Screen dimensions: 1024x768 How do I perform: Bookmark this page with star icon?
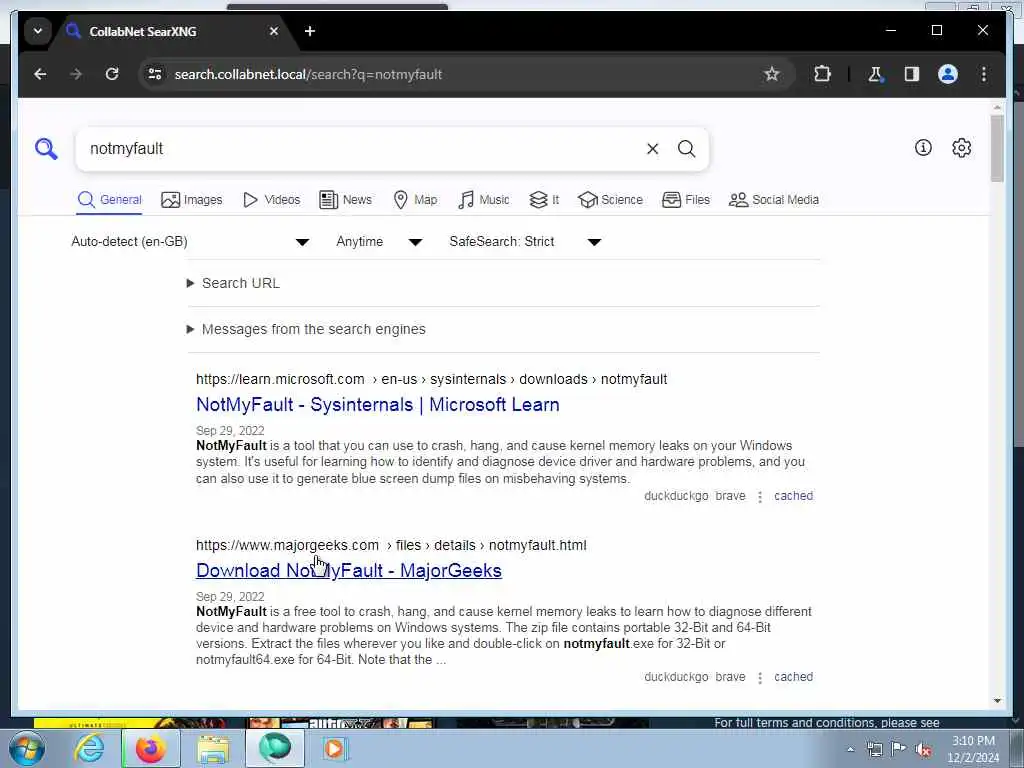772,74
